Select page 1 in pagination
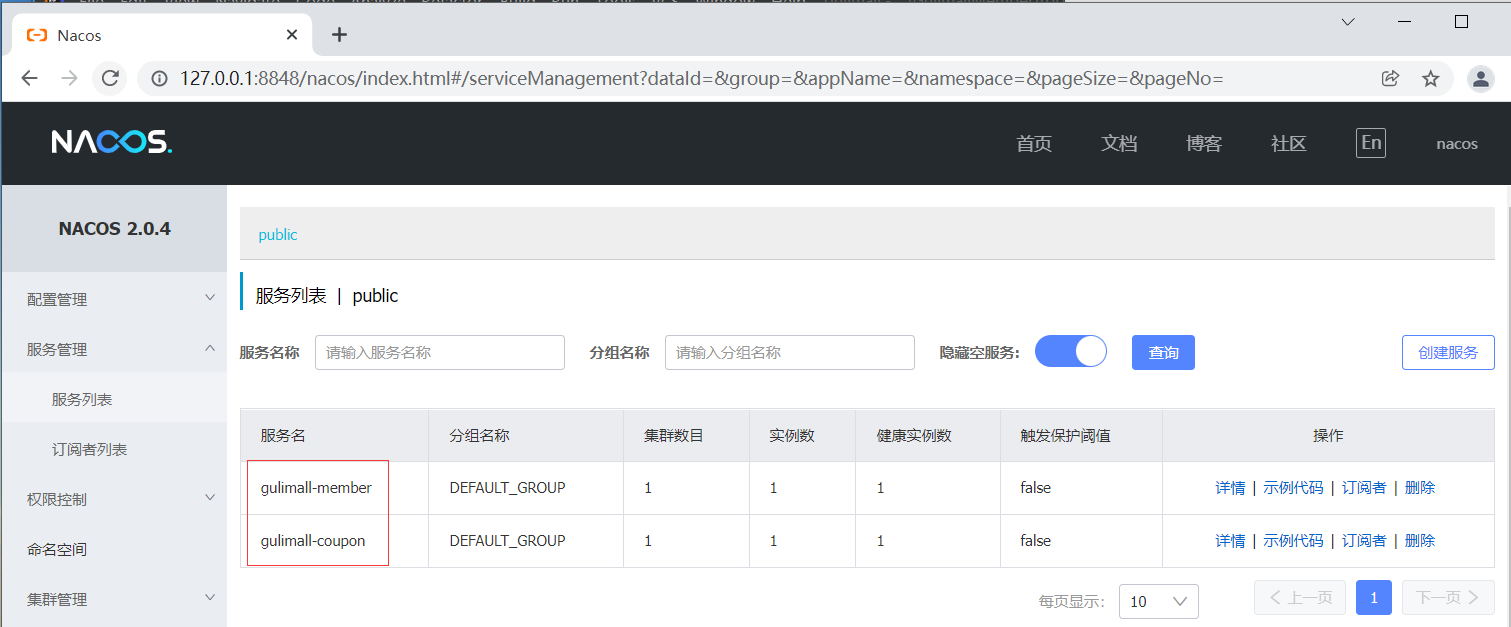This screenshot has width=1511, height=627. tap(1374, 597)
